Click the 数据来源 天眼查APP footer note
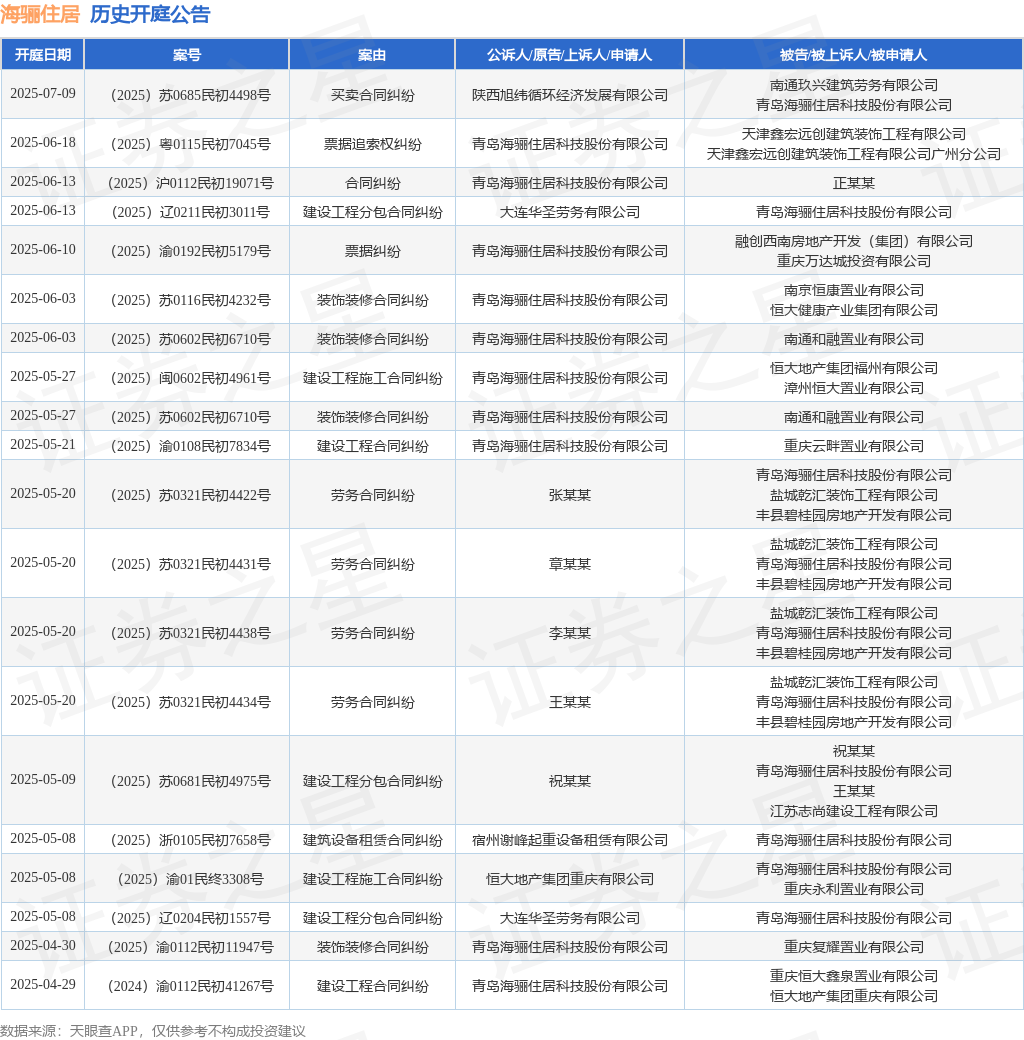 pos(153,1031)
